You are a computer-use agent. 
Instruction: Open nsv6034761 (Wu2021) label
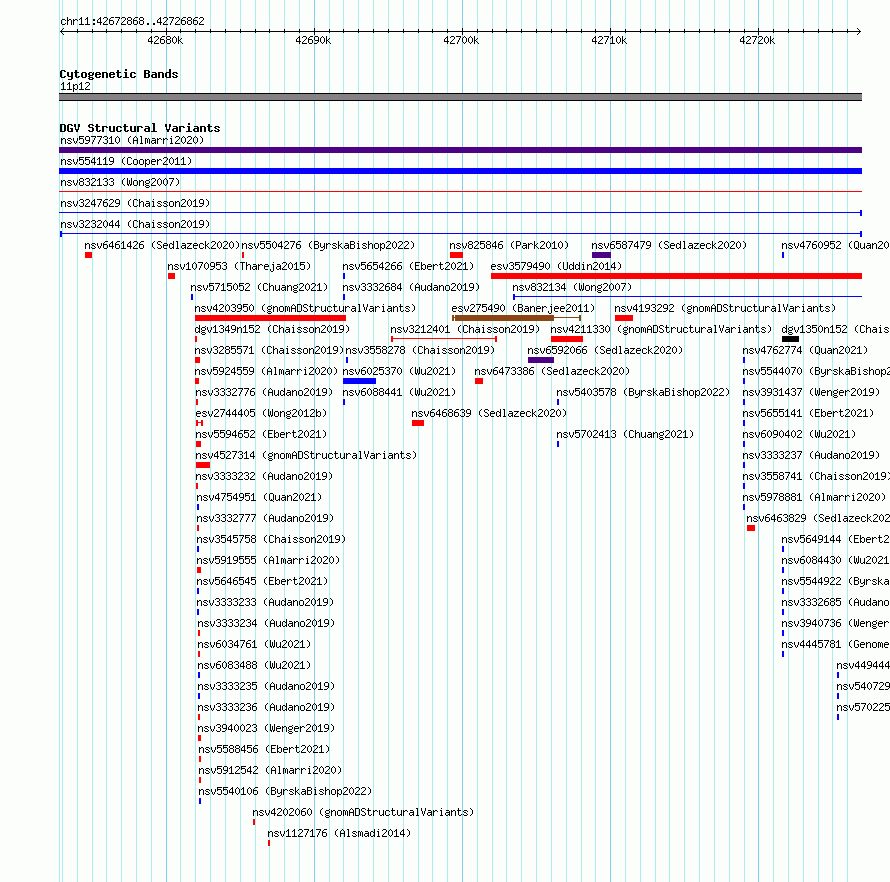coord(254,644)
